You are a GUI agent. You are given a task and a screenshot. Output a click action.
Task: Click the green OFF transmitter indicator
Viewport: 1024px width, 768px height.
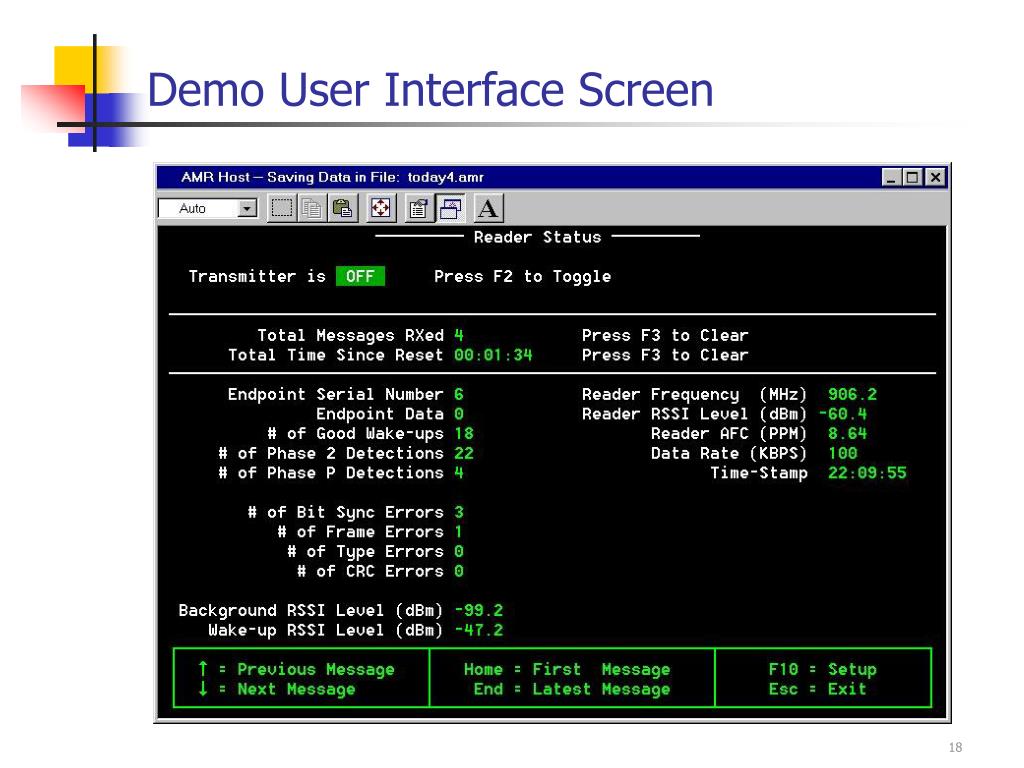coord(360,276)
